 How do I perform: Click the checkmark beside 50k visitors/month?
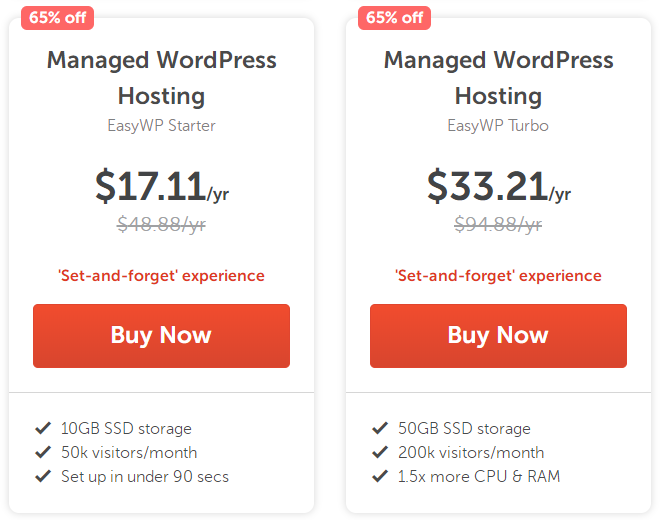click(43, 452)
